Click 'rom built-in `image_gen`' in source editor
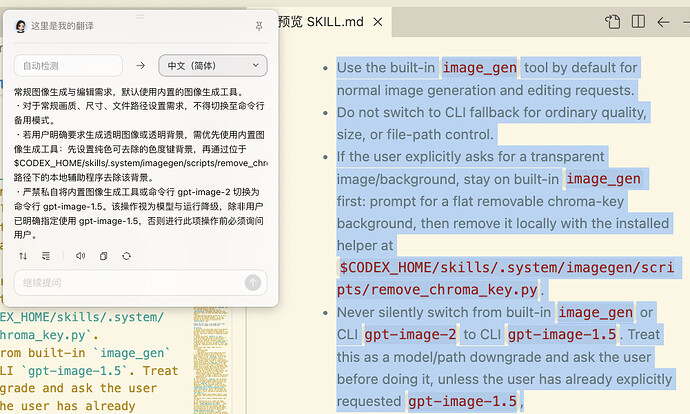Viewport: 690px width, 414px height. click(x=84, y=353)
